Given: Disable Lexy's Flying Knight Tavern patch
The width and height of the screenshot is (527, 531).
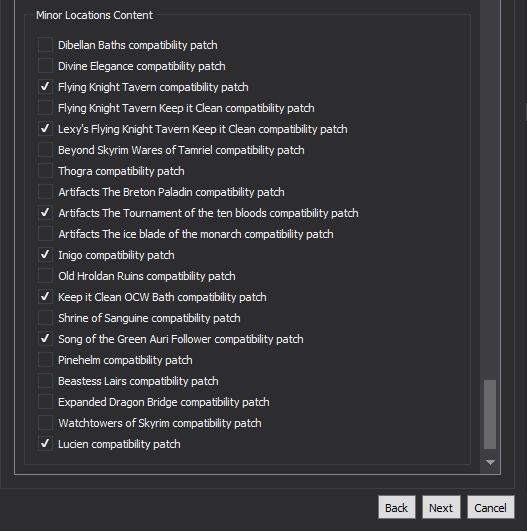Looking at the screenshot, I should [45, 129].
